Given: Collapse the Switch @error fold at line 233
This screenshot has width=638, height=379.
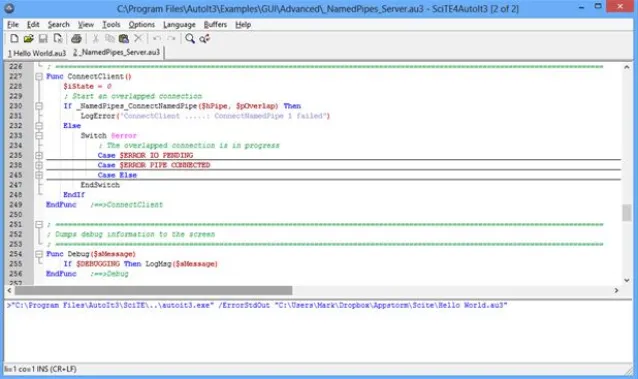Looking at the screenshot, I should pos(39,136).
